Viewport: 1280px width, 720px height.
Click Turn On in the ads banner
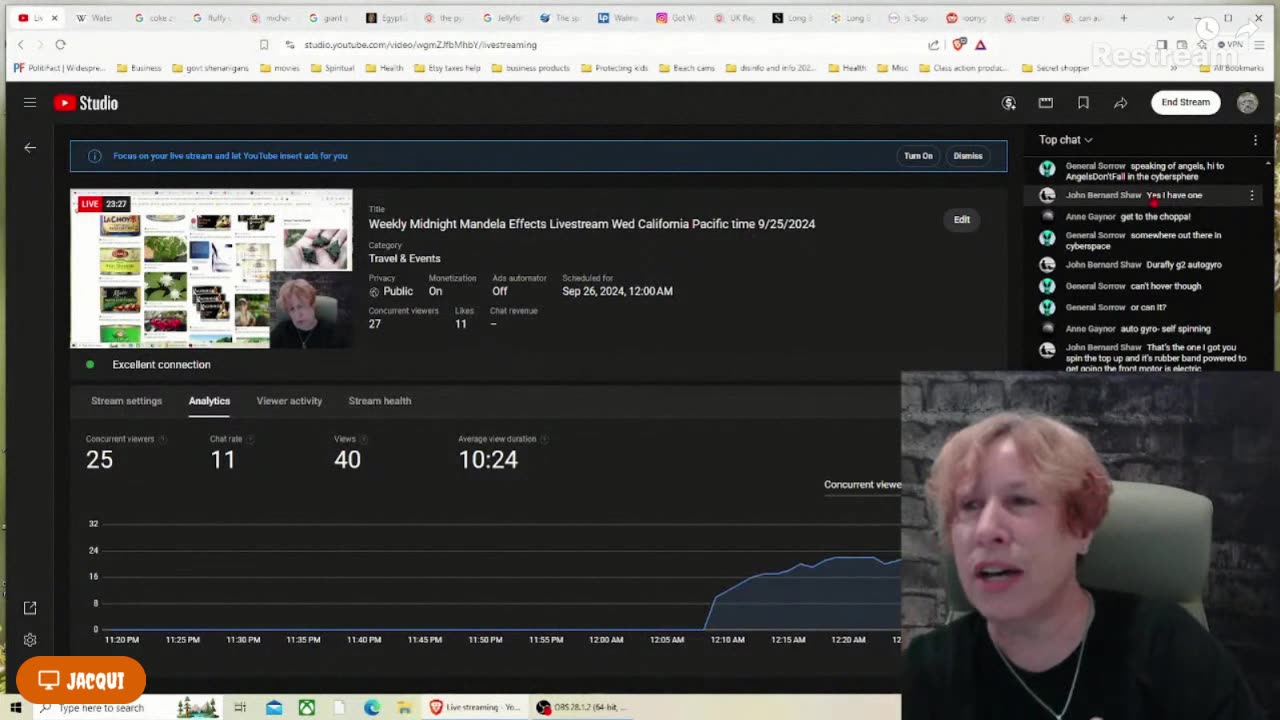918,156
